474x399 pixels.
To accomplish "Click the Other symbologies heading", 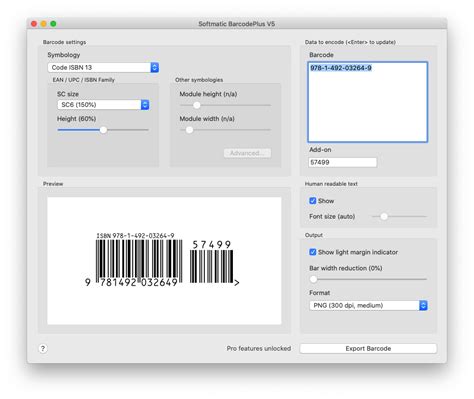I will tap(199, 80).
